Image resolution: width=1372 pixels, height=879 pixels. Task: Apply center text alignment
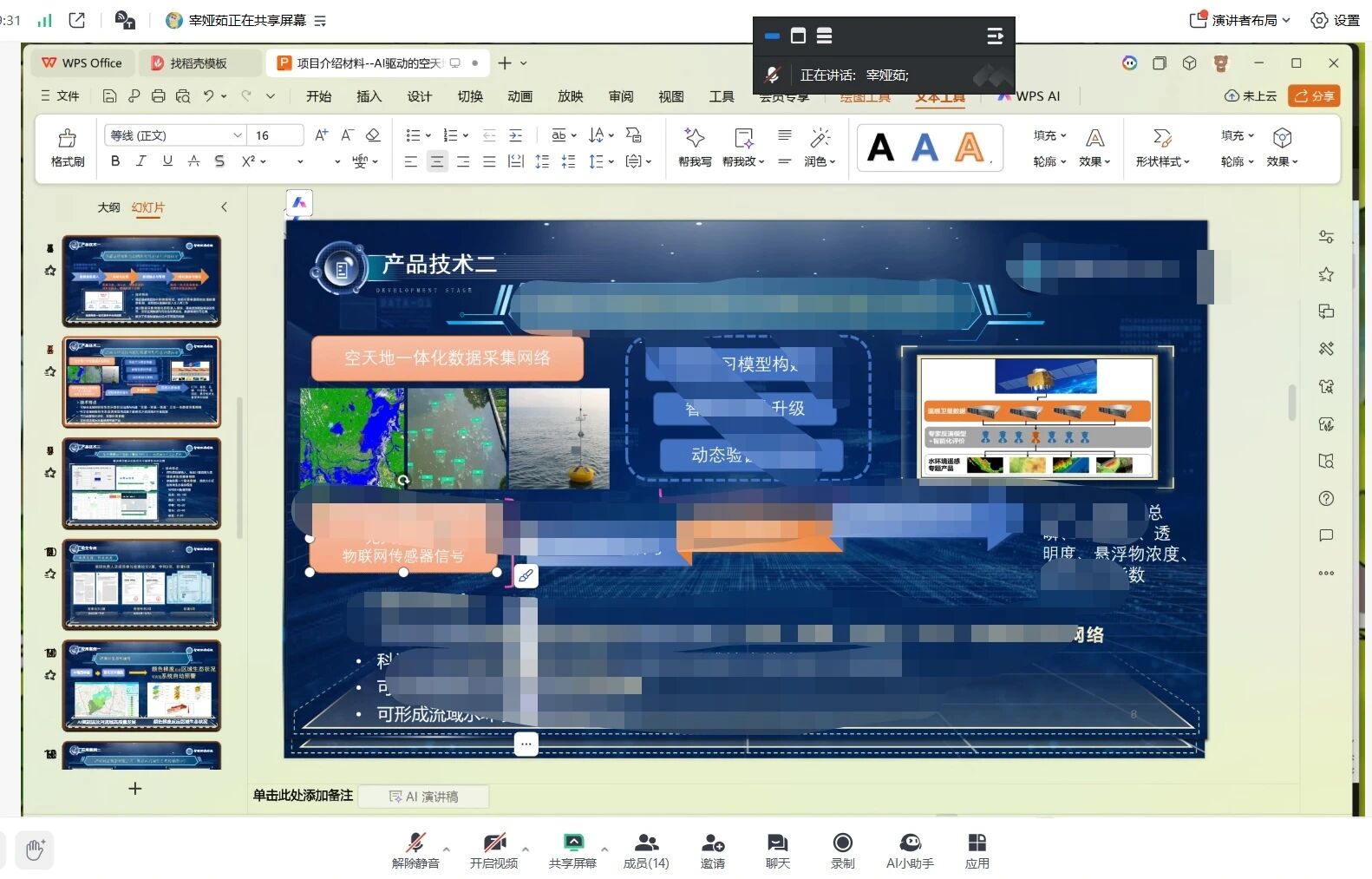pyautogui.click(x=437, y=161)
